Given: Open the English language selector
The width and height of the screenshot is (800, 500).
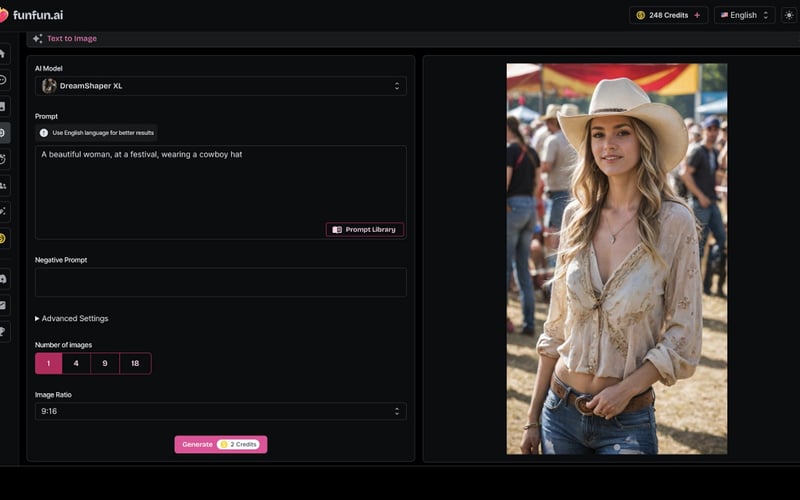Looking at the screenshot, I should pos(744,15).
